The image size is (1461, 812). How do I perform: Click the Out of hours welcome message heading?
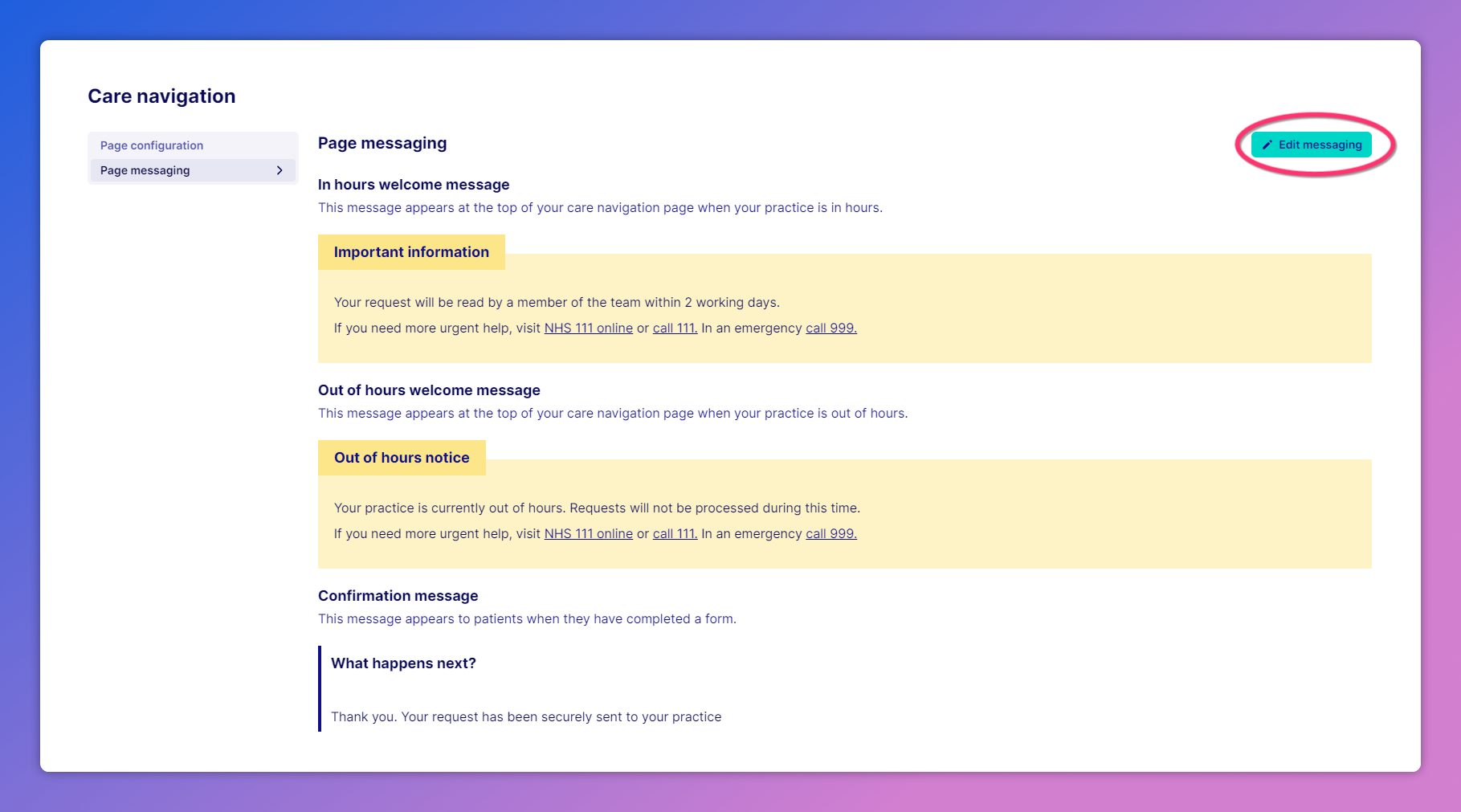[x=429, y=390]
